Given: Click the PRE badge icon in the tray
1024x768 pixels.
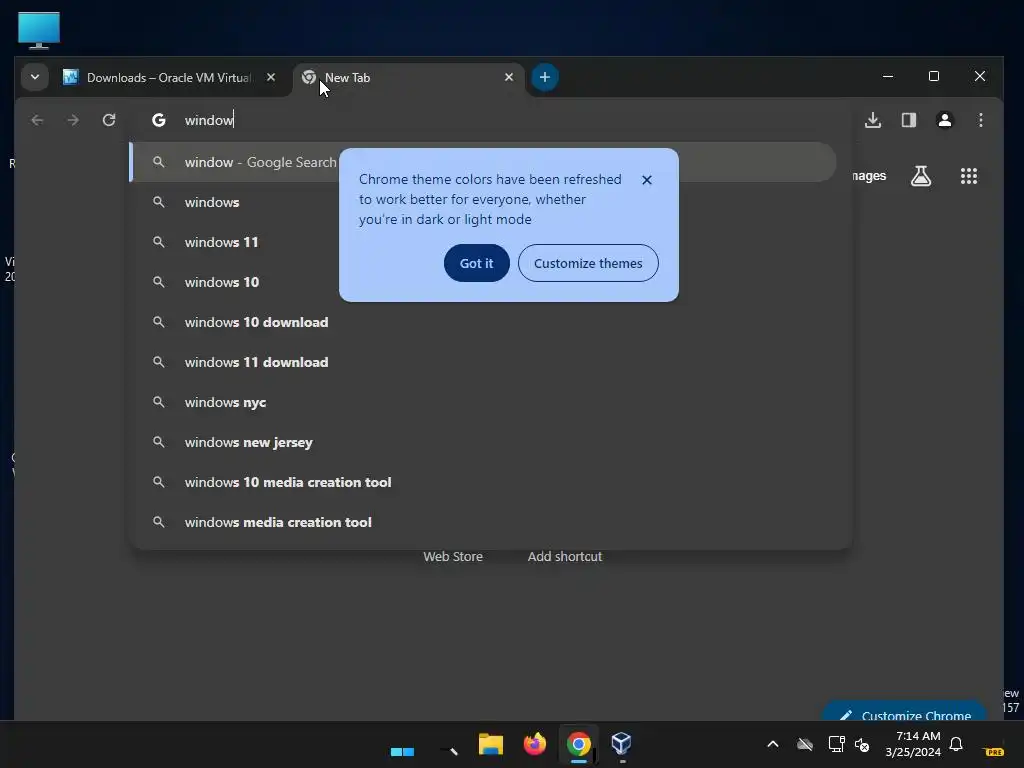Looking at the screenshot, I should click(994, 751).
